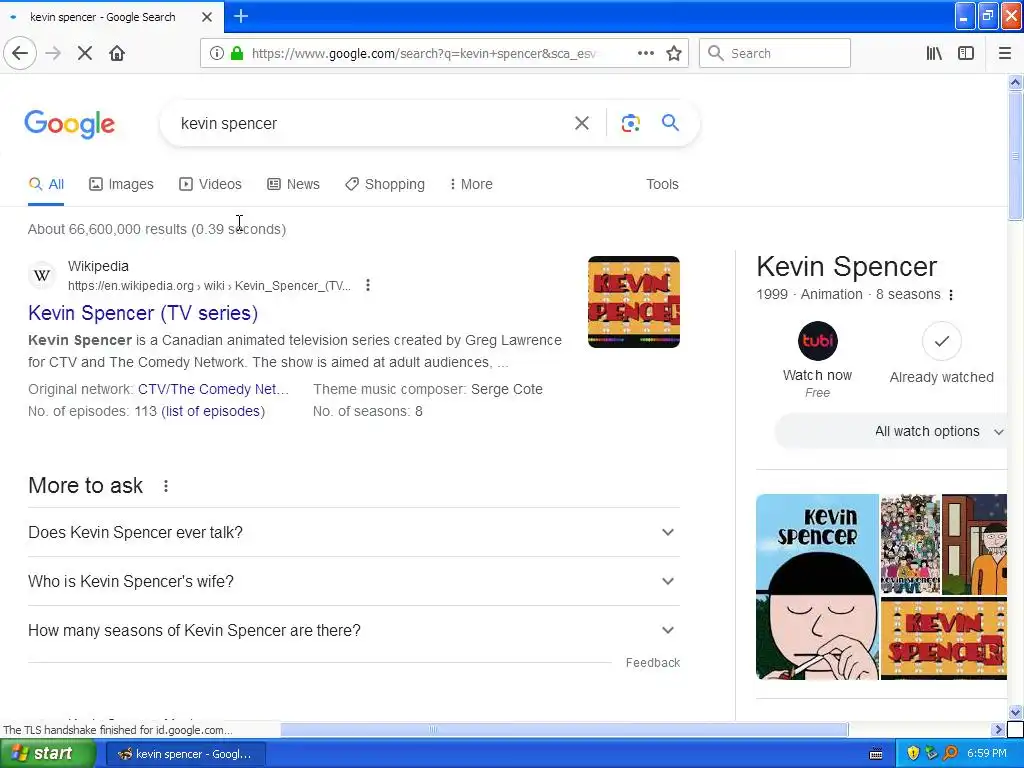The width and height of the screenshot is (1024, 768).
Task: Open options dots next to 8 seasons
Action: [951, 295]
